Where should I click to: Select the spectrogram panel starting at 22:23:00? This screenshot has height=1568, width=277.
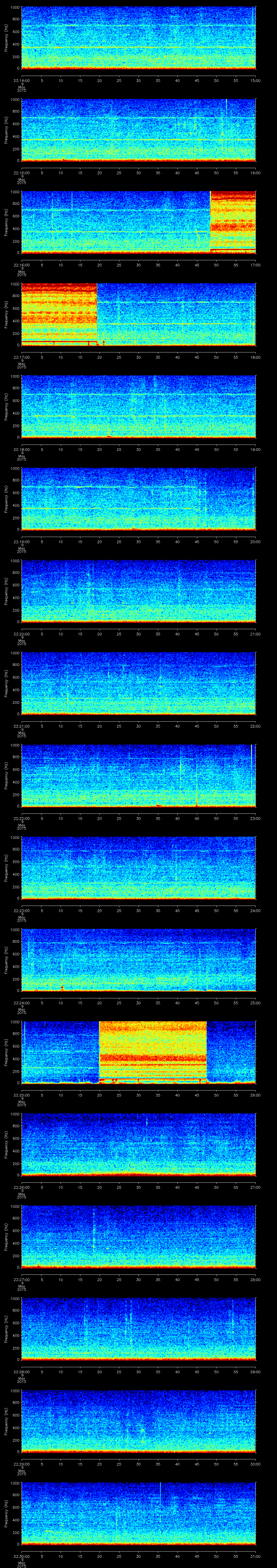(138, 868)
